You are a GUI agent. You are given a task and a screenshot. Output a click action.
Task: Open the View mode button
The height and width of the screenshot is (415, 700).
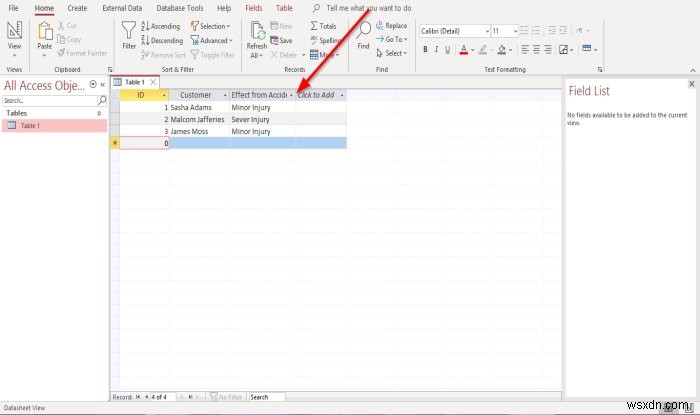click(x=14, y=38)
